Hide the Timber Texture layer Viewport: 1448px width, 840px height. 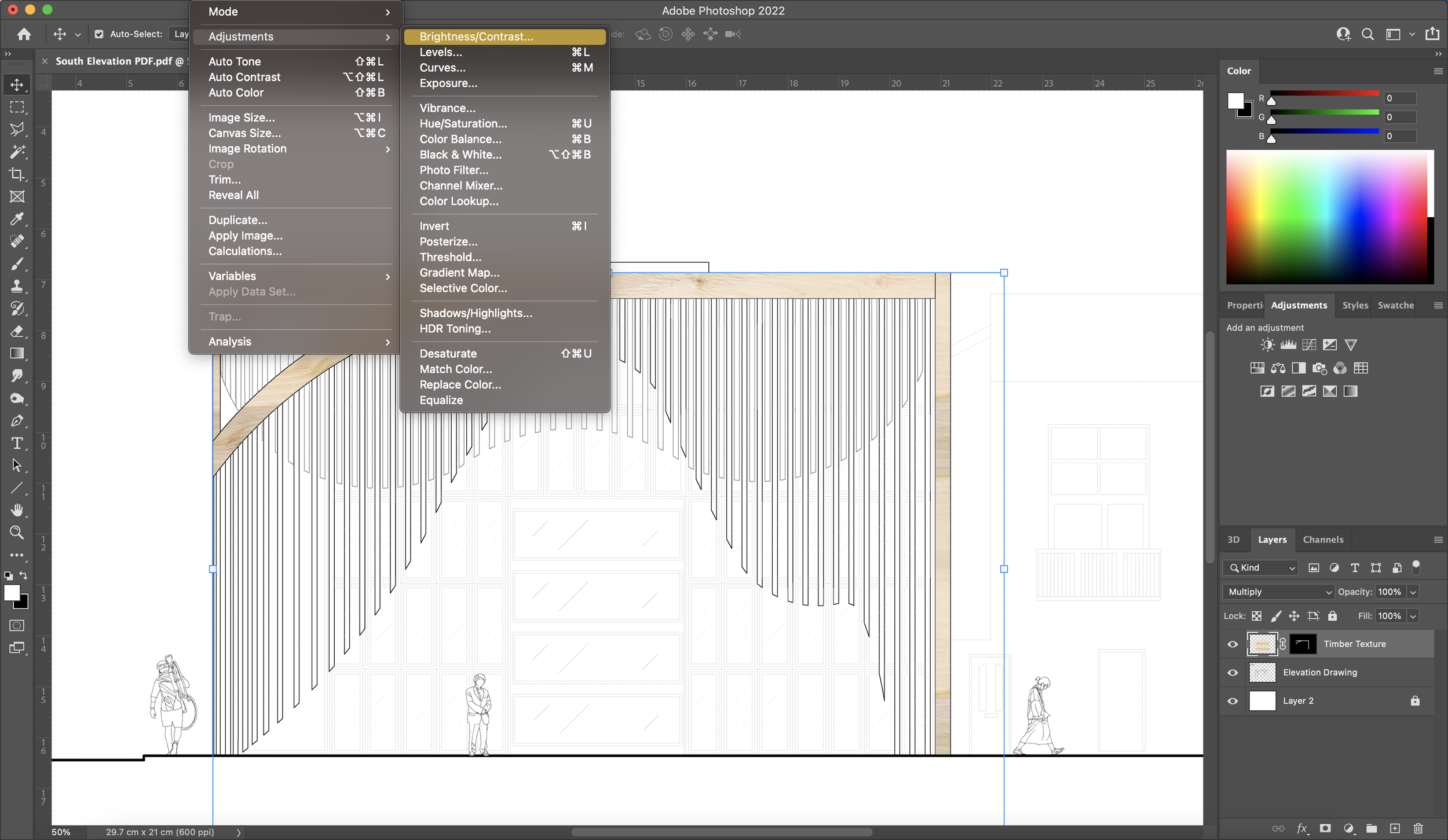(1233, 644)
